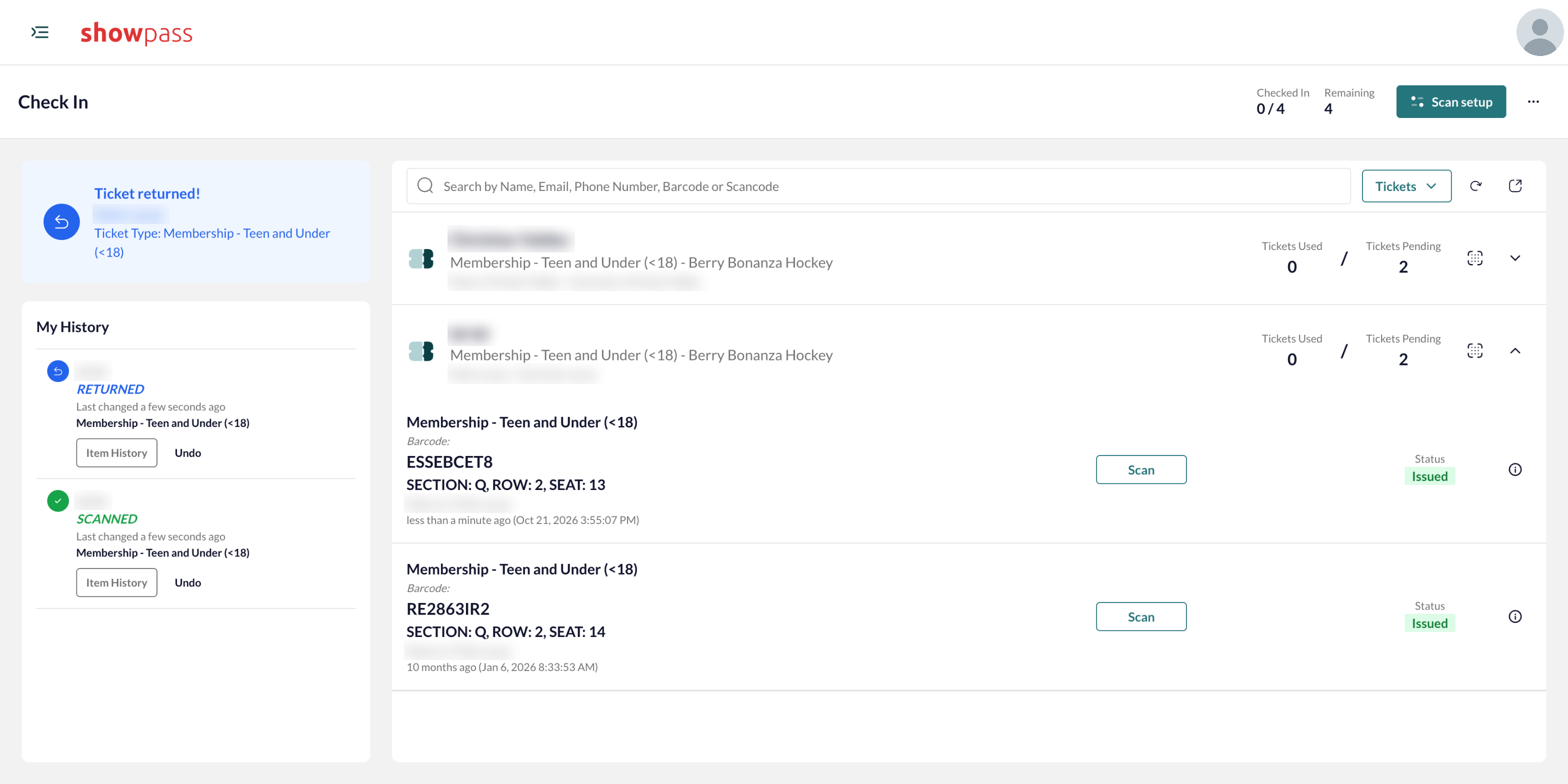This screenshot has height=784, width=1568.
Task: Open Item History for the SCANNED entry
Action: click(116, 582)
